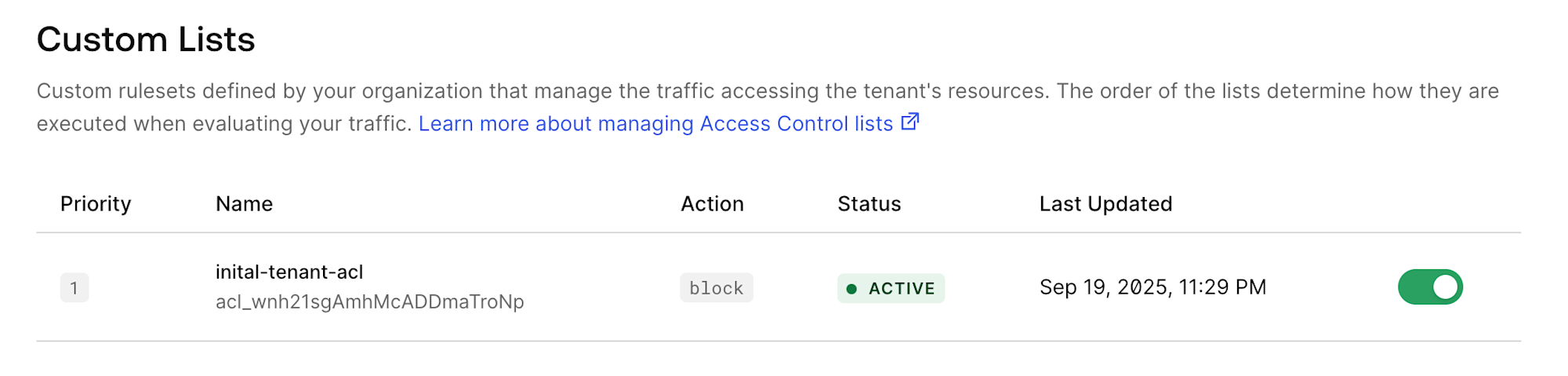Click the Status column header
Viewport: 1568px width, 376px height.
(869, 204)
